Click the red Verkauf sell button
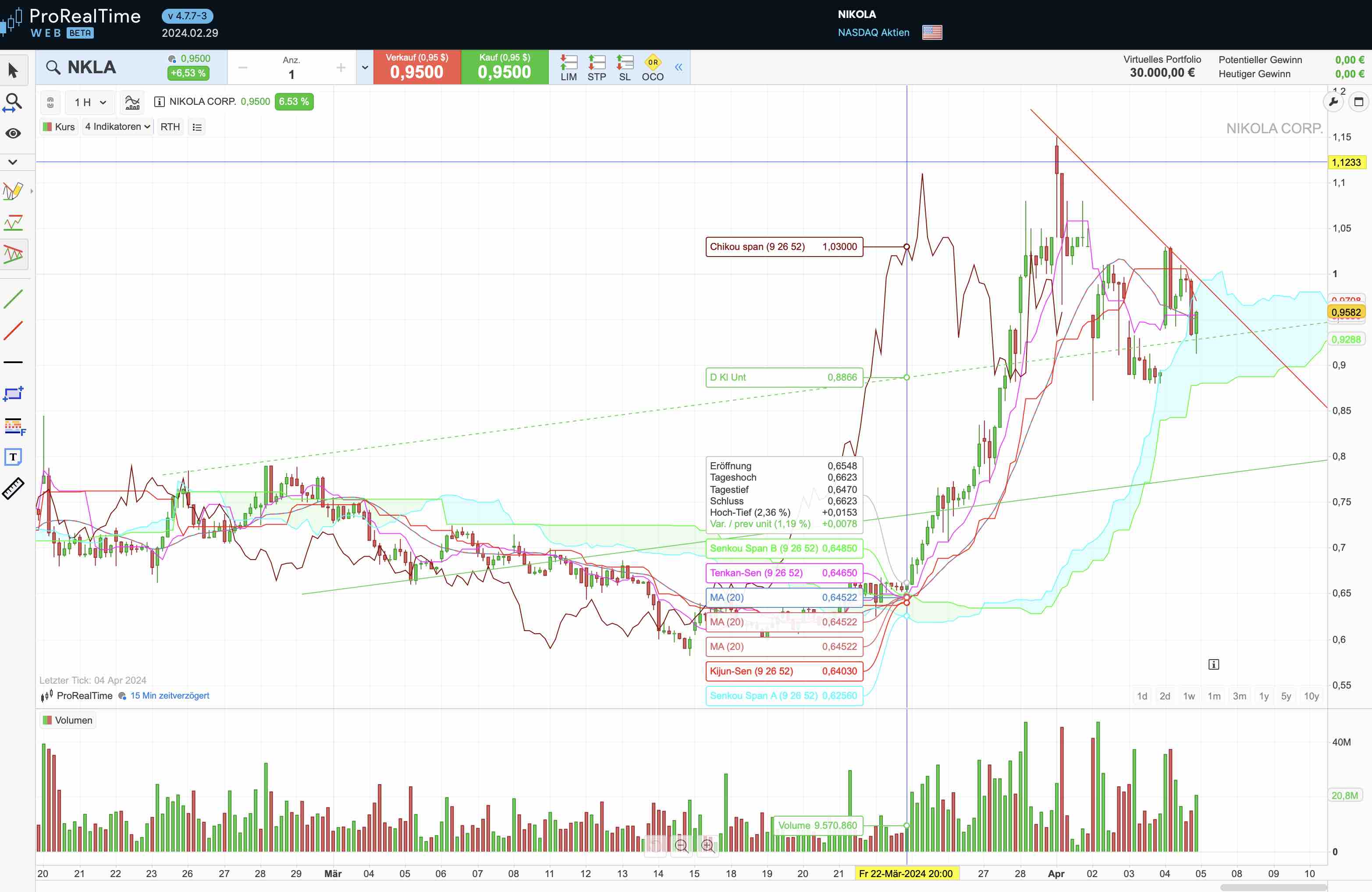 pyautogui.click(x=417, y=68)
